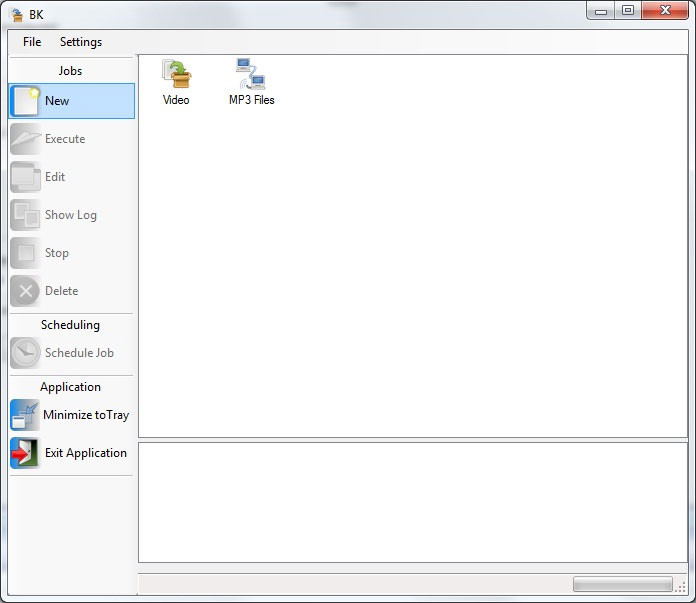Image resolution: width=696 pixels, height=603 pixels.
Task: Select the MP3 Files job icon
Action: point(251,74)
